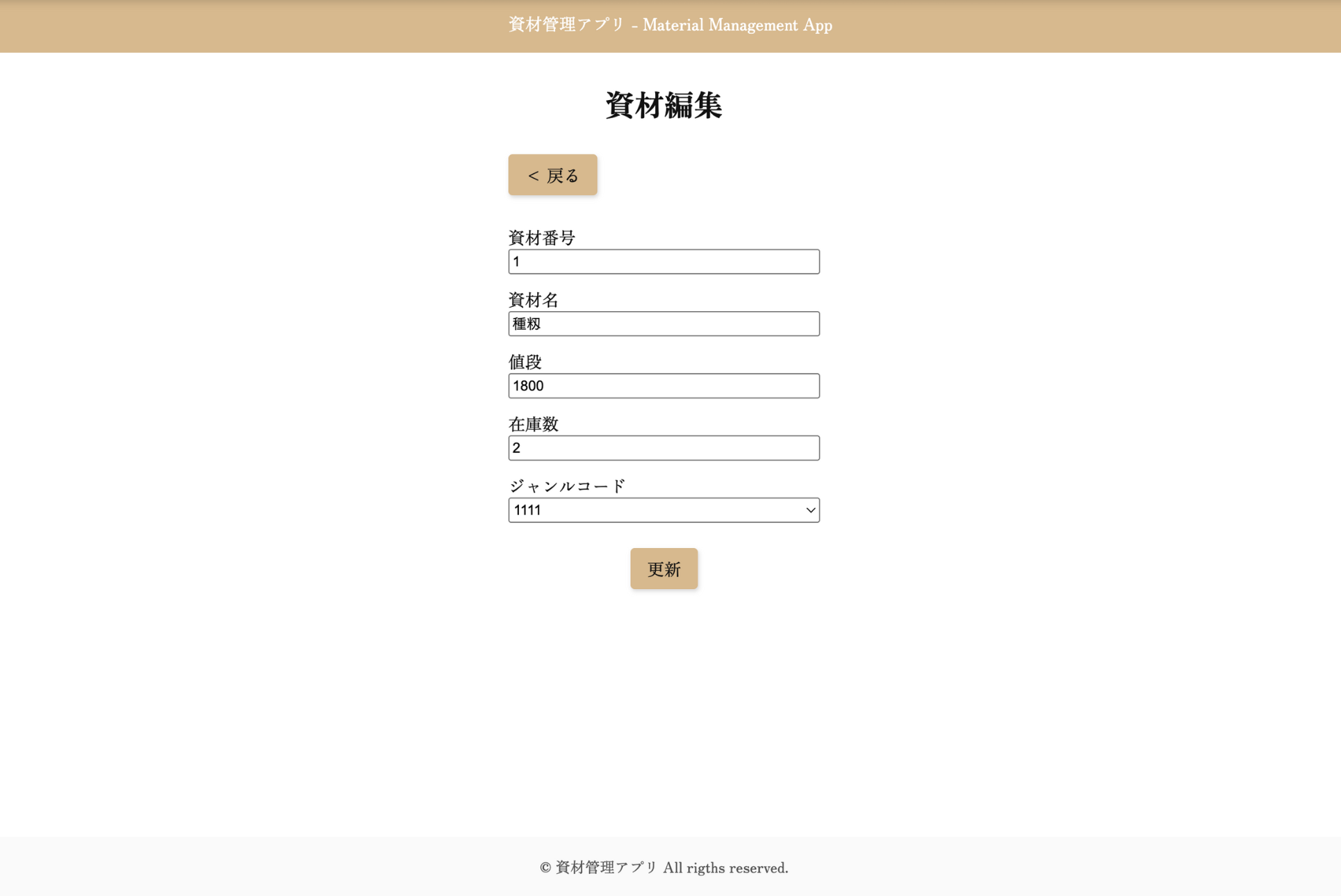Click the 値段 label text
The height and width of the screenshot is (896, 1341).
pyautogui.click(x=525, y=362)
